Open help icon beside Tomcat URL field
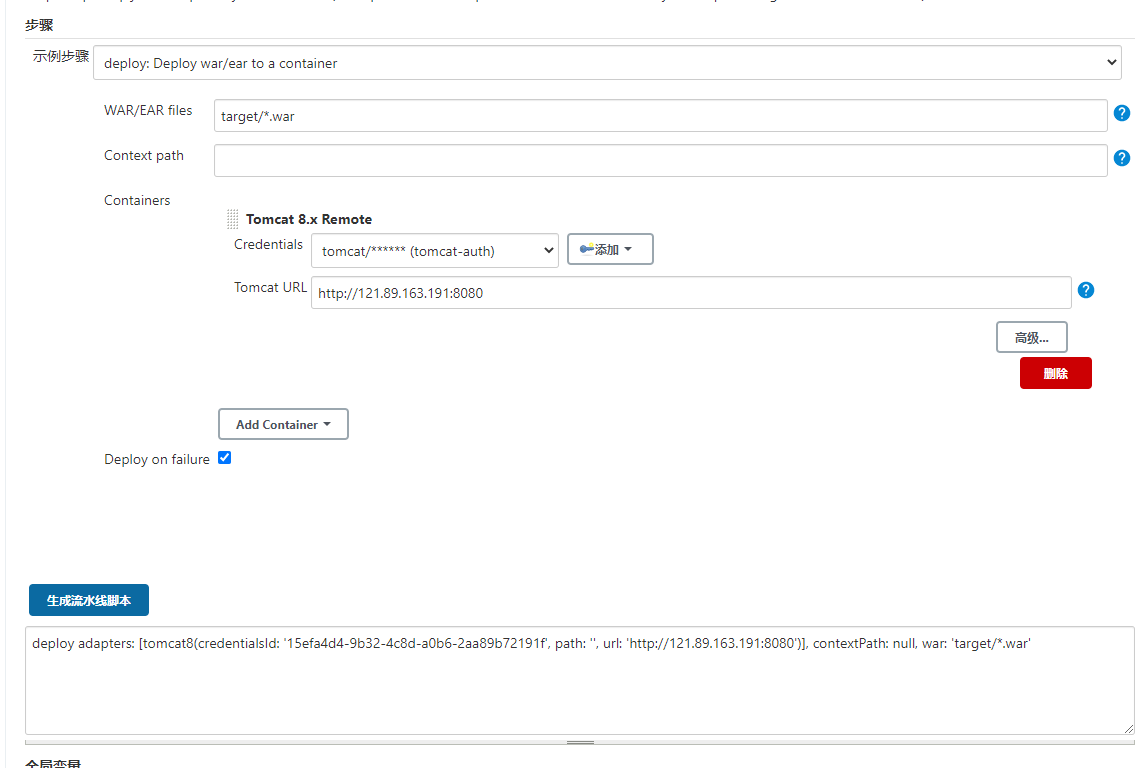 pos(1086,290)
